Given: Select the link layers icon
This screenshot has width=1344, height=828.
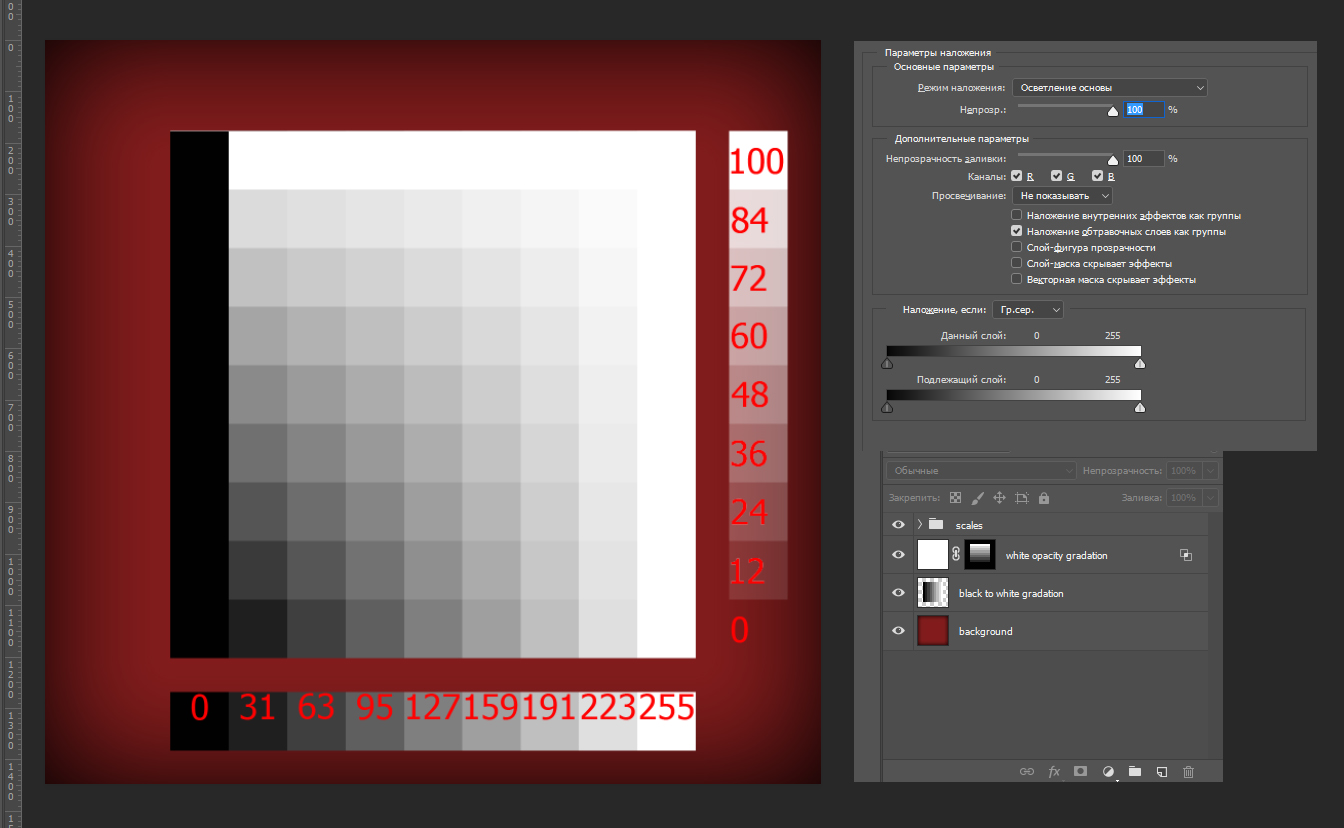Looking at the screenshot, I should pos(1027,771).
